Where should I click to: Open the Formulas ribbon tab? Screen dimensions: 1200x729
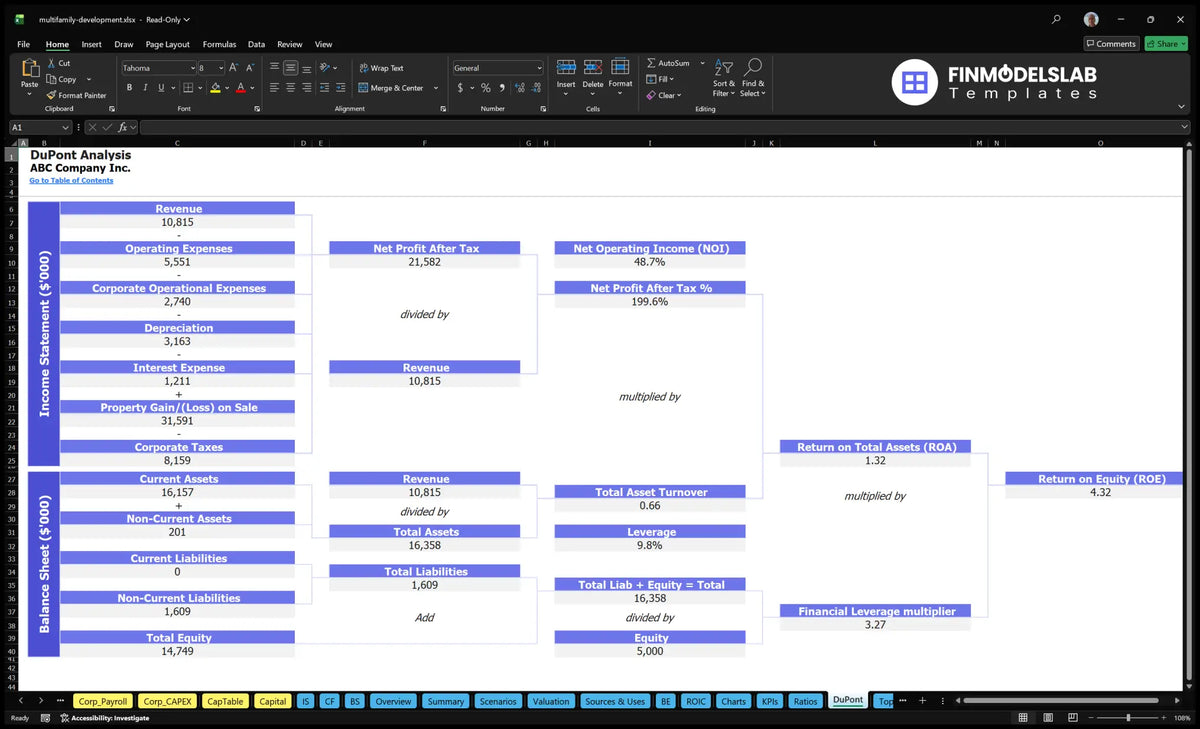coord(219,44)
